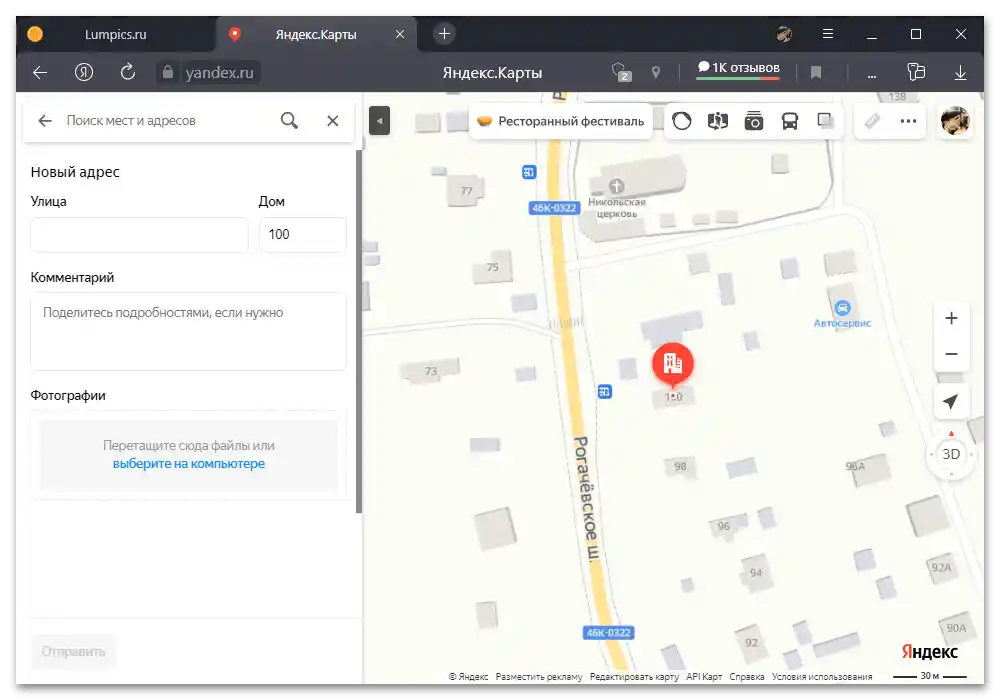The width and height of the screenshot is (1000, 700).
Task: Collapse the side panel with arrow toggle
Action: (379, 120)
